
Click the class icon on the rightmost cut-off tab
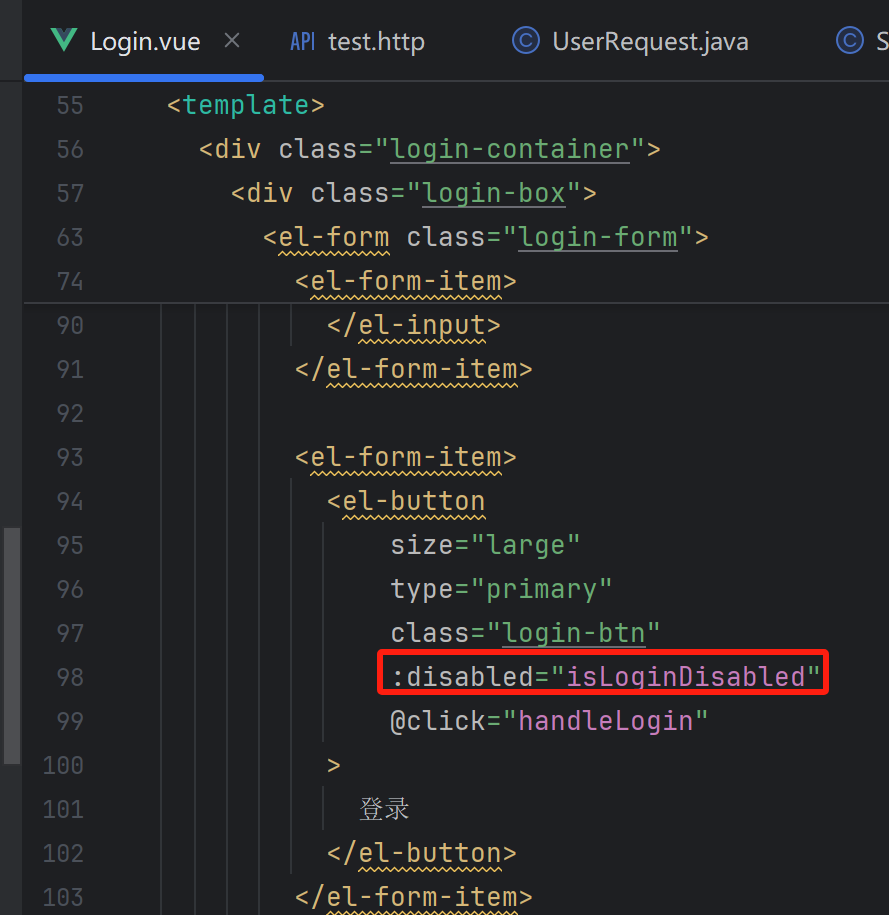pyautogui.click(x=849, y=41)
